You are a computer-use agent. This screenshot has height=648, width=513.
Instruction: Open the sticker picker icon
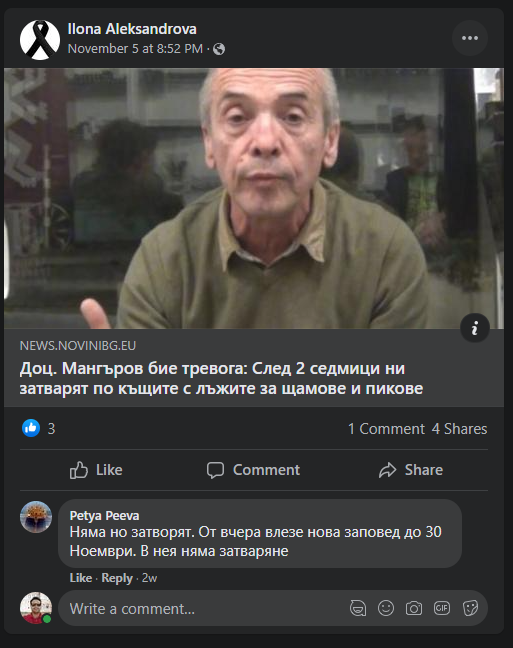(x=470, y=608)
